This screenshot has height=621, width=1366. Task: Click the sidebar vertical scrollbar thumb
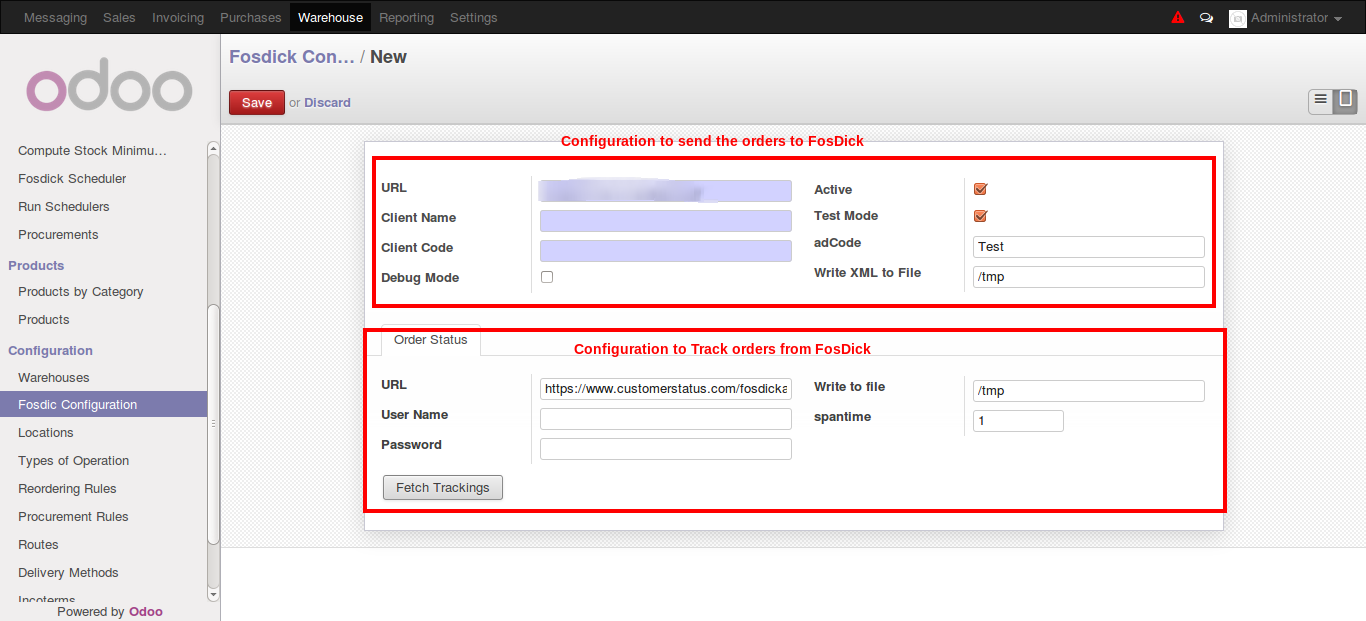(213, 424)
